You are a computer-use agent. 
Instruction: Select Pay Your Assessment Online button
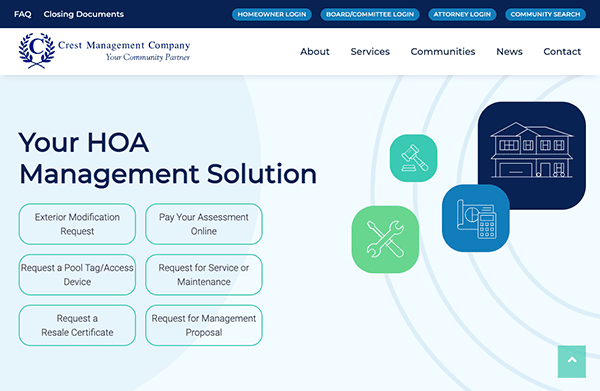point(204,224)
